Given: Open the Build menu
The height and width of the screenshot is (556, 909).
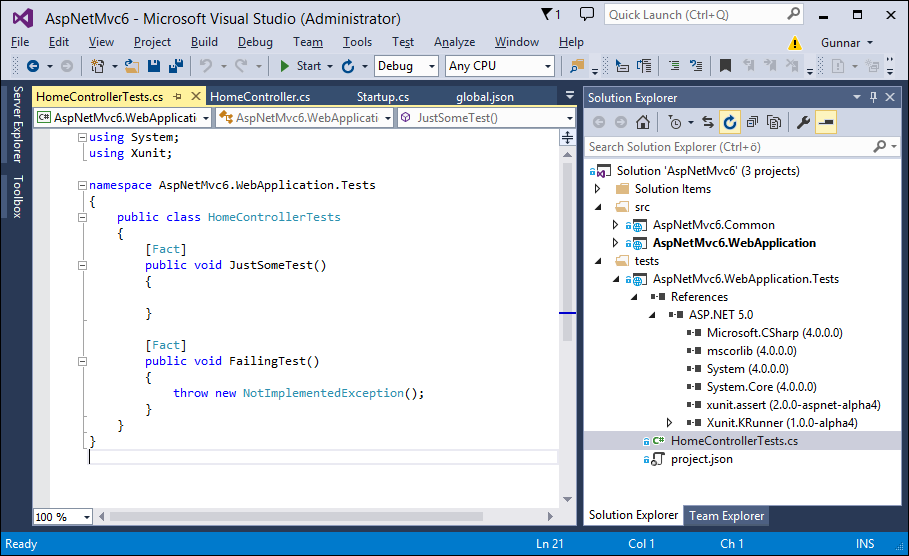Looking at the screenshot, I should click(204, 42).
